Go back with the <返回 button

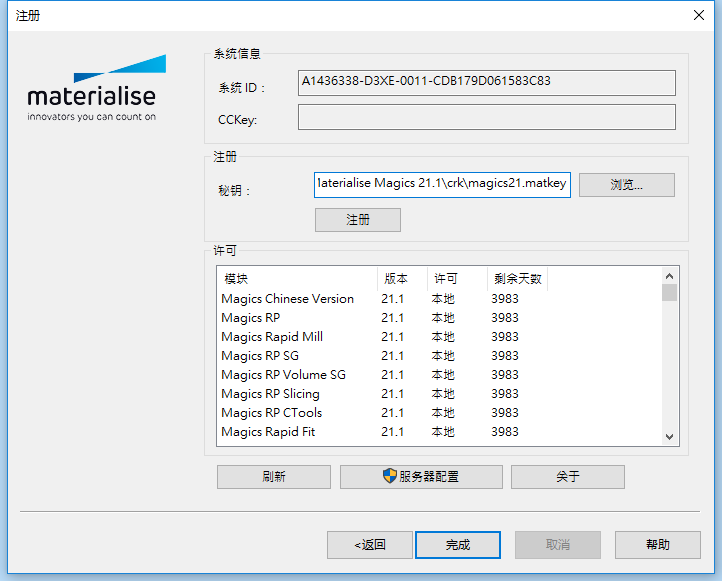tap(369, 545)
